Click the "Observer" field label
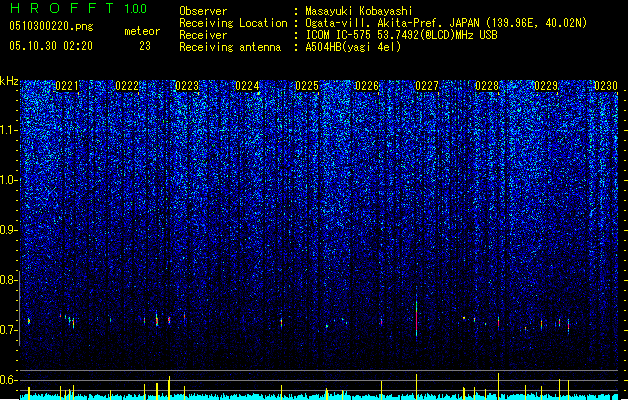Image resolution: width=629 pixels, height=400 pixels. click(x=203, y=11)
